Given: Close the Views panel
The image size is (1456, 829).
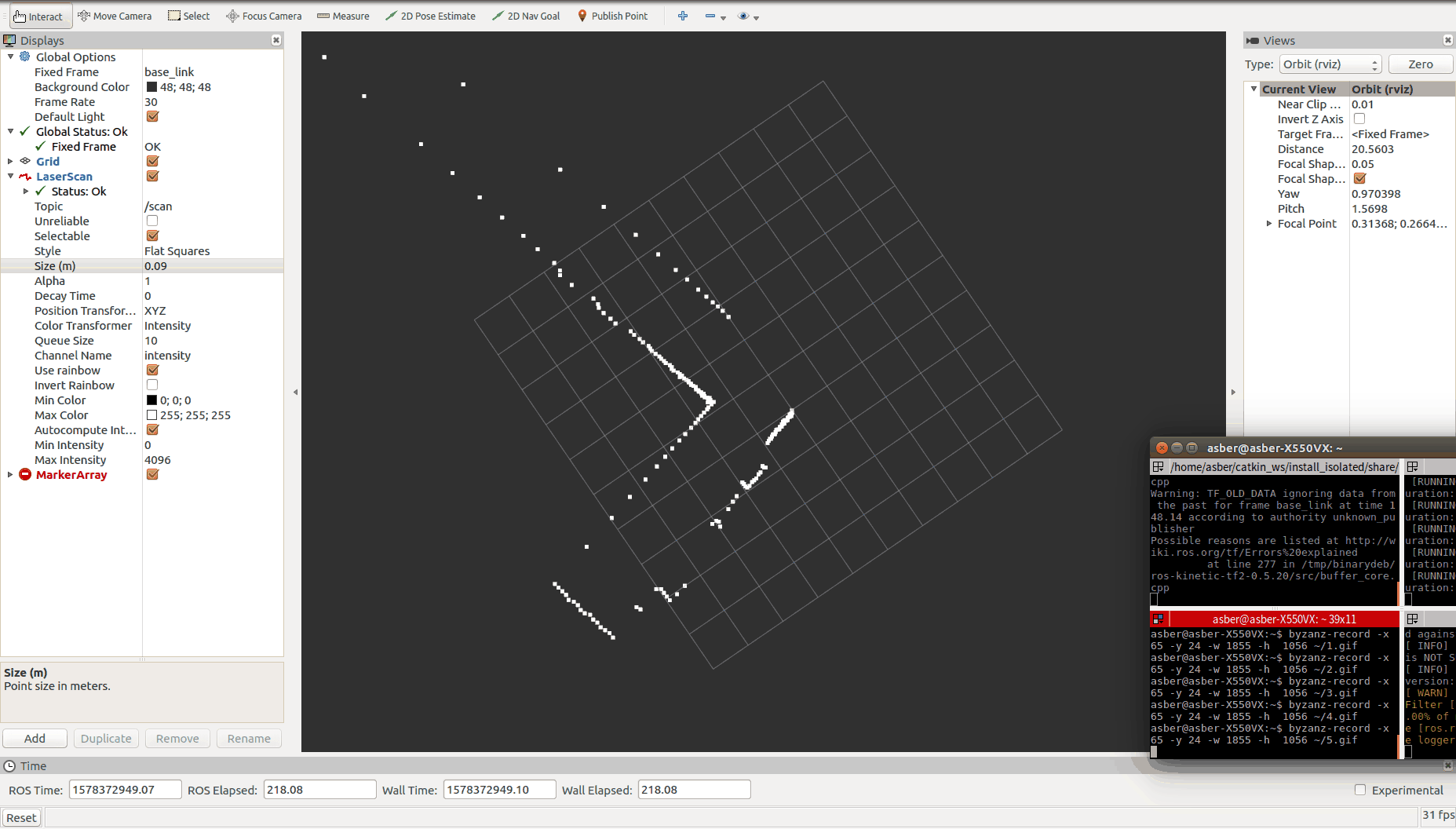Looking at the screenshot, I should (1447, 40).
